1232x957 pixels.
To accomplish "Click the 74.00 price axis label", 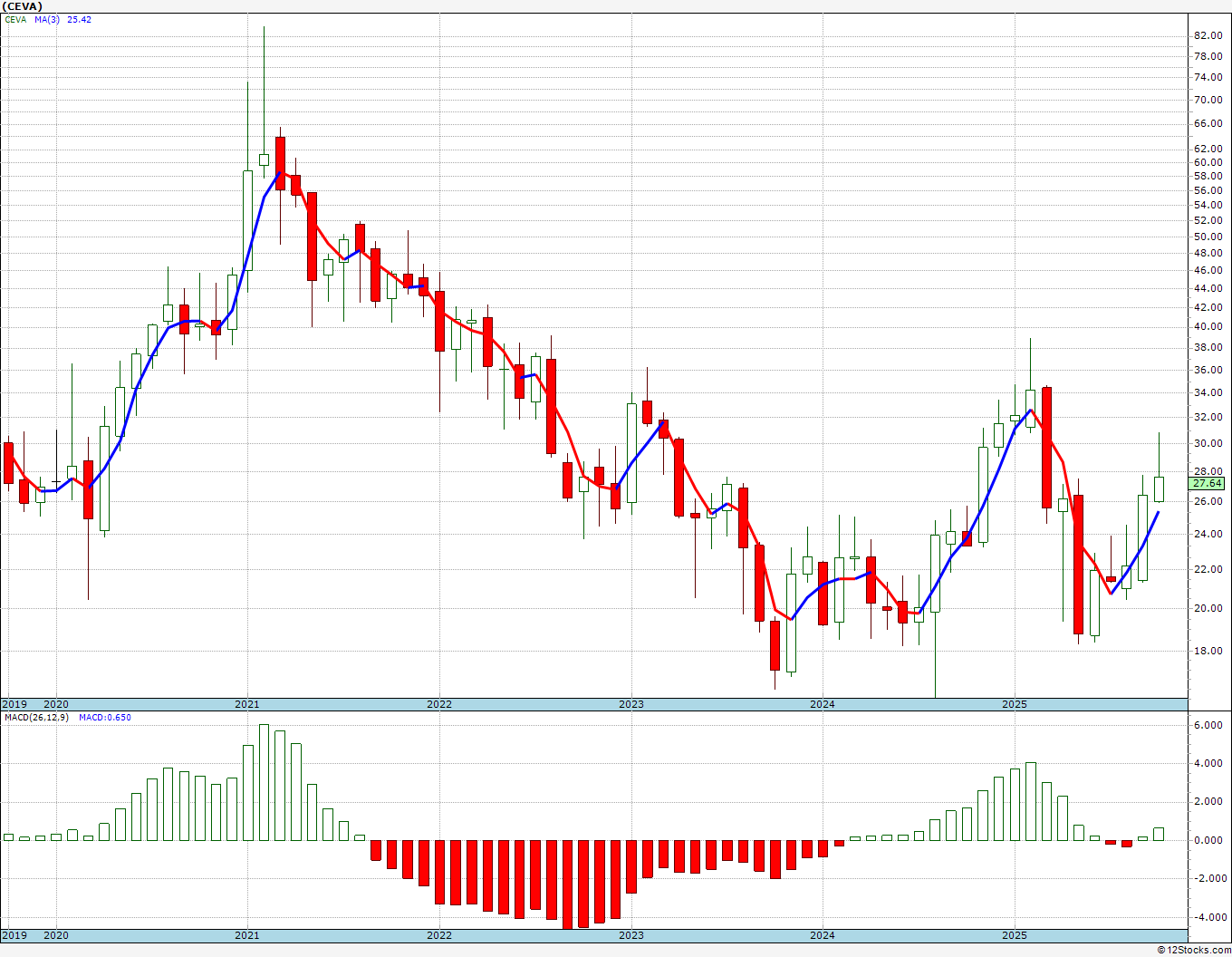I will coord(1208,78).
